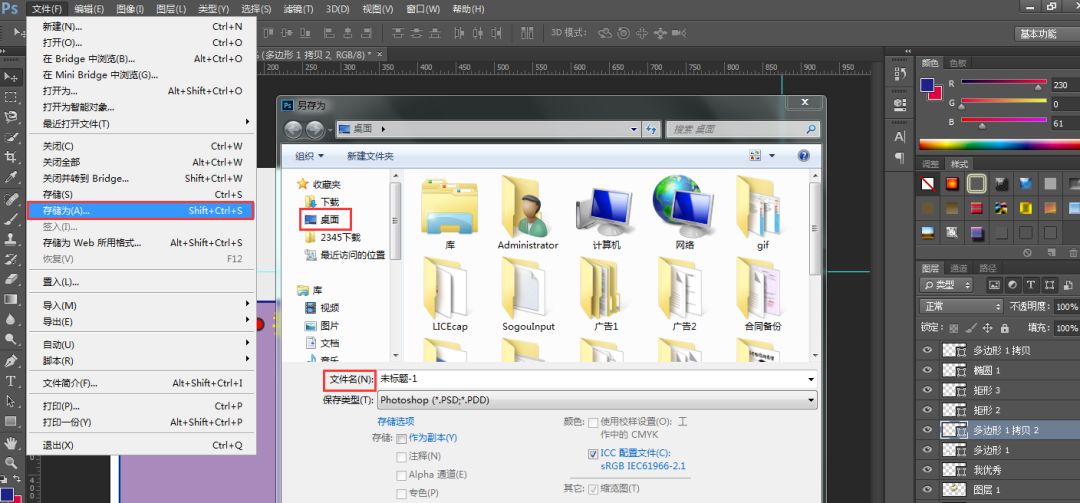1080x503 pixels.
Task: Hide the 椭圆 1 layer
Action: click(x=927, y=370)
